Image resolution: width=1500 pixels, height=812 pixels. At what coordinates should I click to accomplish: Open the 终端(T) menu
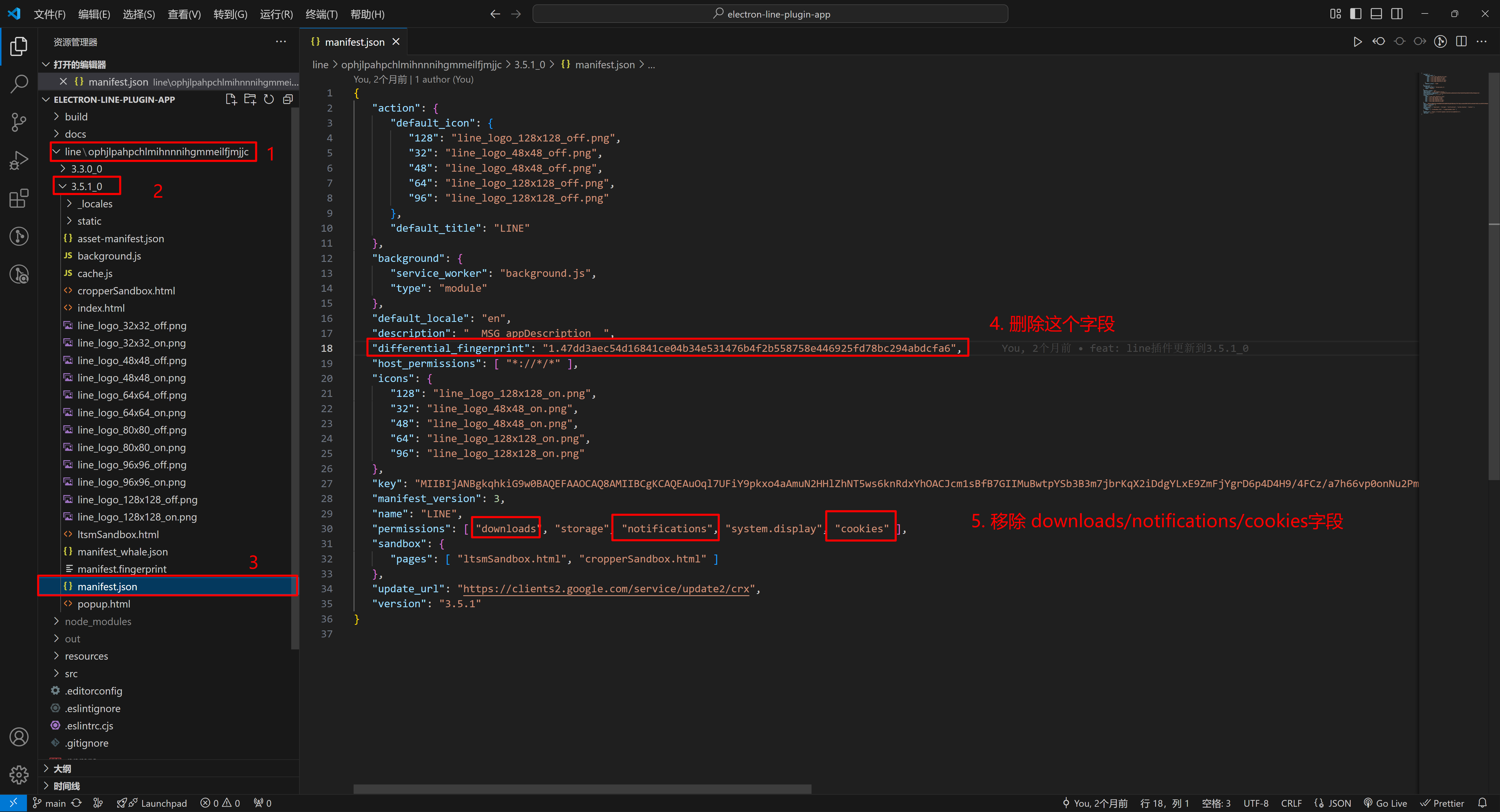tap(321, 14)
